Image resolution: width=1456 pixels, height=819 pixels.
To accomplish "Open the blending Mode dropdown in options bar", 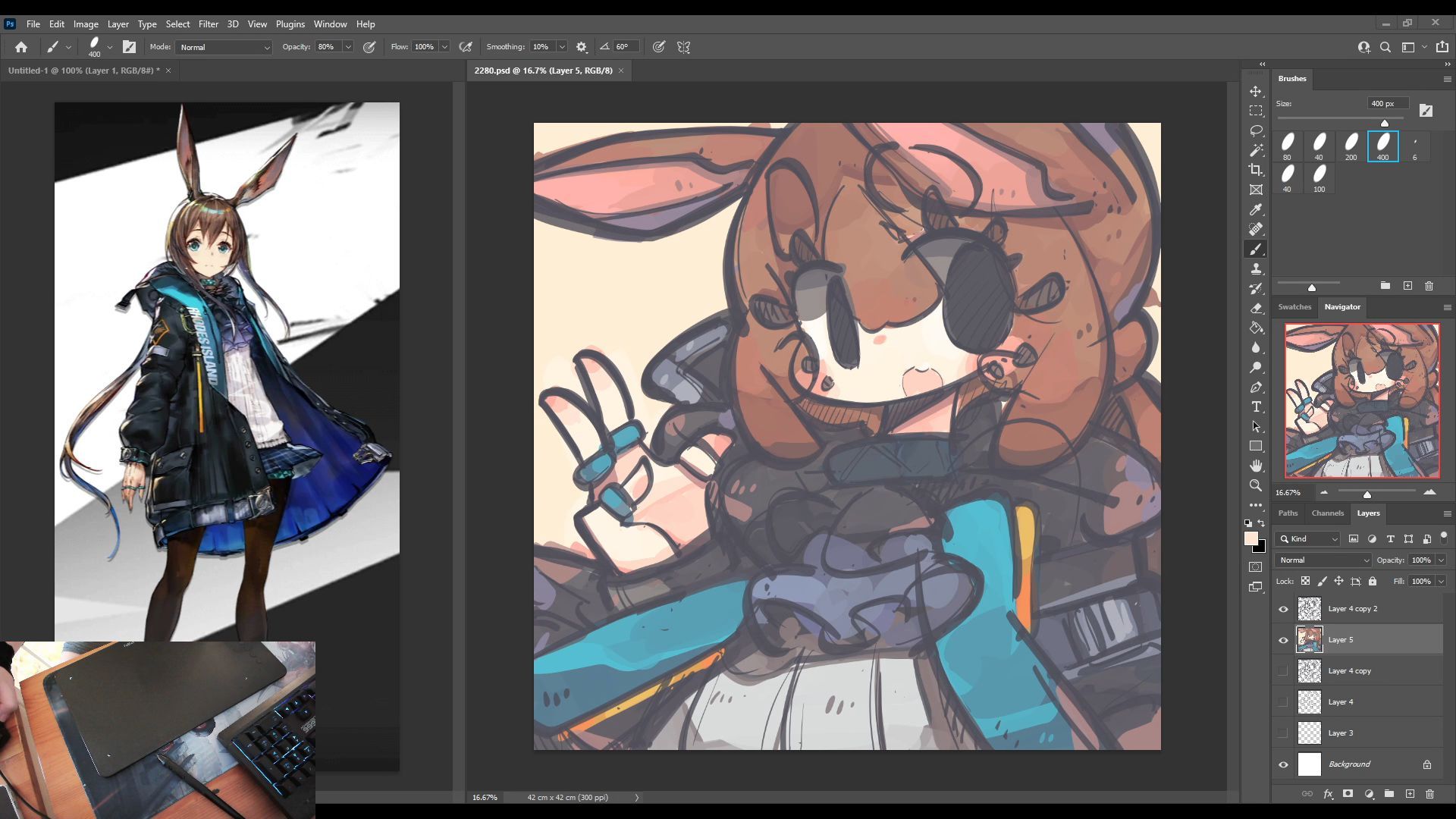I will click(x=224, y=47).
